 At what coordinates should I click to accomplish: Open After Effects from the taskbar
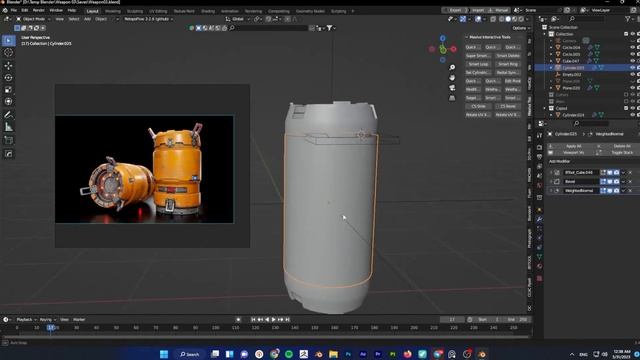363,354
